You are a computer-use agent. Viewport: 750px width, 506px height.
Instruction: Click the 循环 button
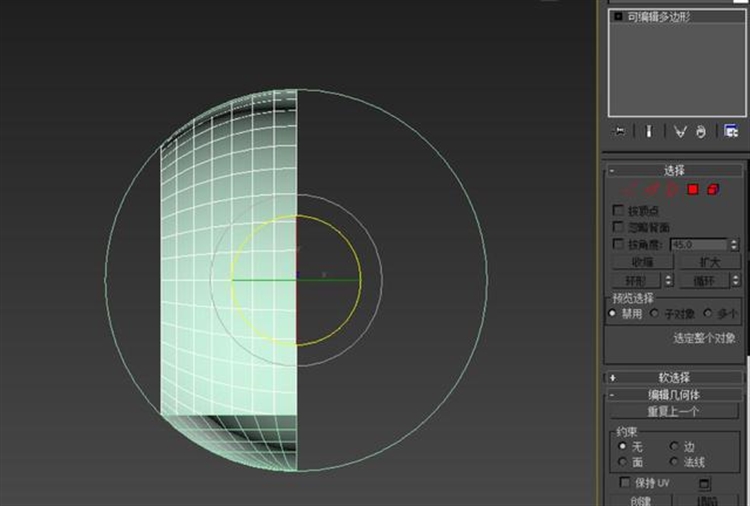[704, 280]
